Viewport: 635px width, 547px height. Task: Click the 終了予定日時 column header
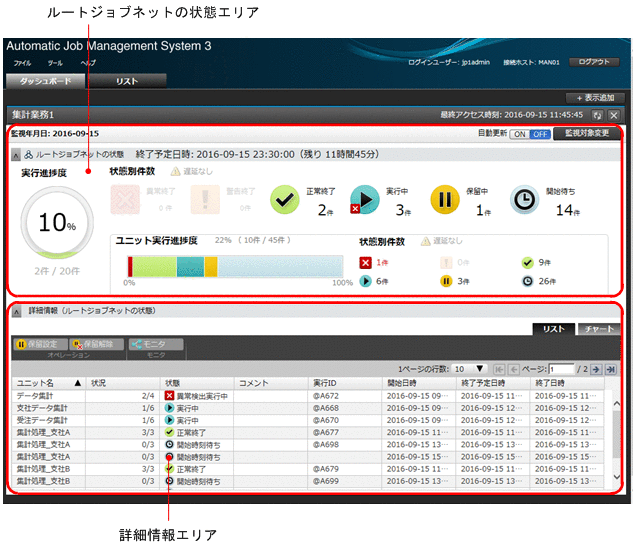coord(493,383)
